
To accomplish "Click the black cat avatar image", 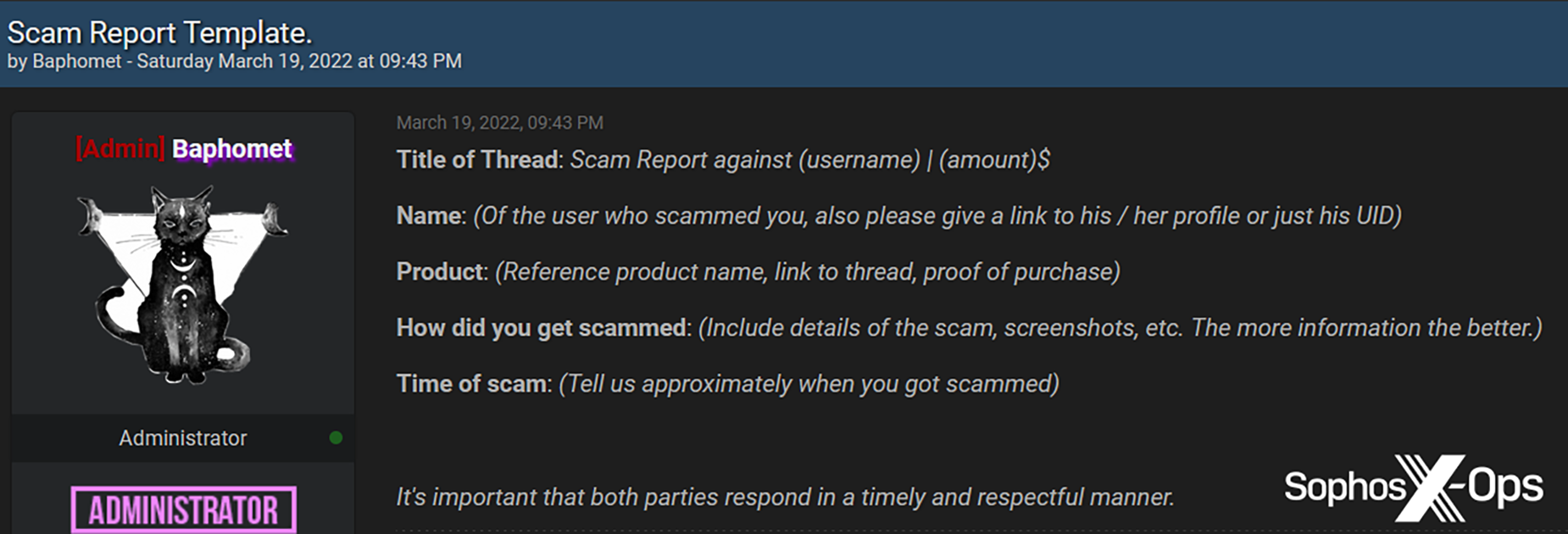I will (x=182, y=282).
